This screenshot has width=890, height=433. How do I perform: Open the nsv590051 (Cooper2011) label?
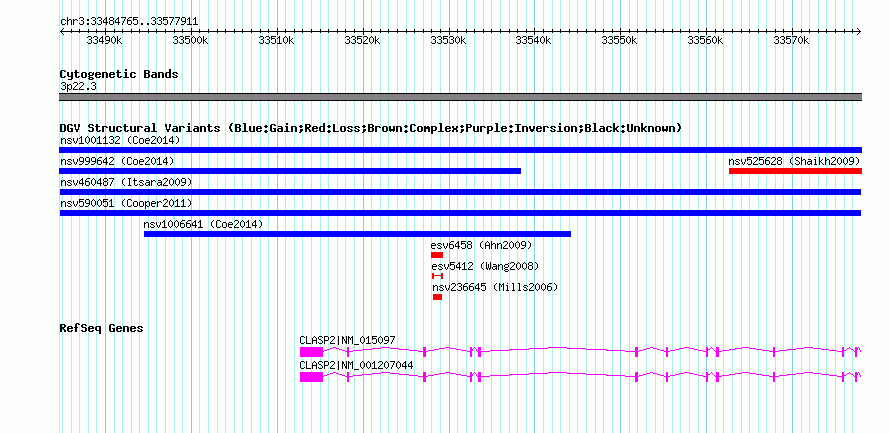[x=126, y=203]
